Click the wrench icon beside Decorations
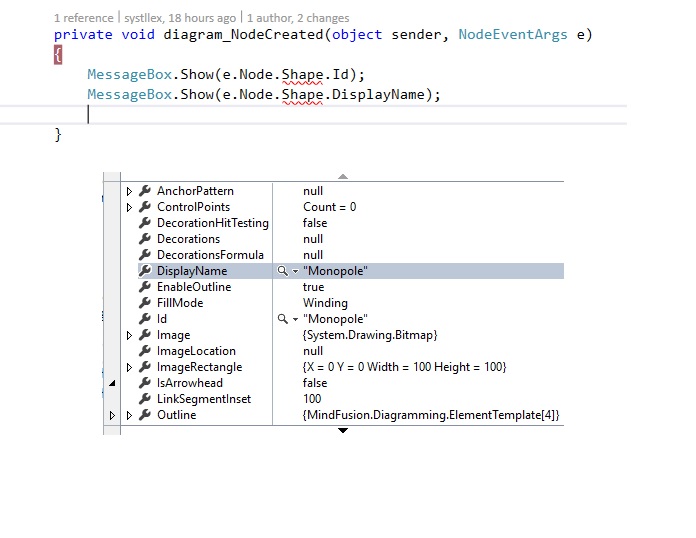 click(145, 239)
